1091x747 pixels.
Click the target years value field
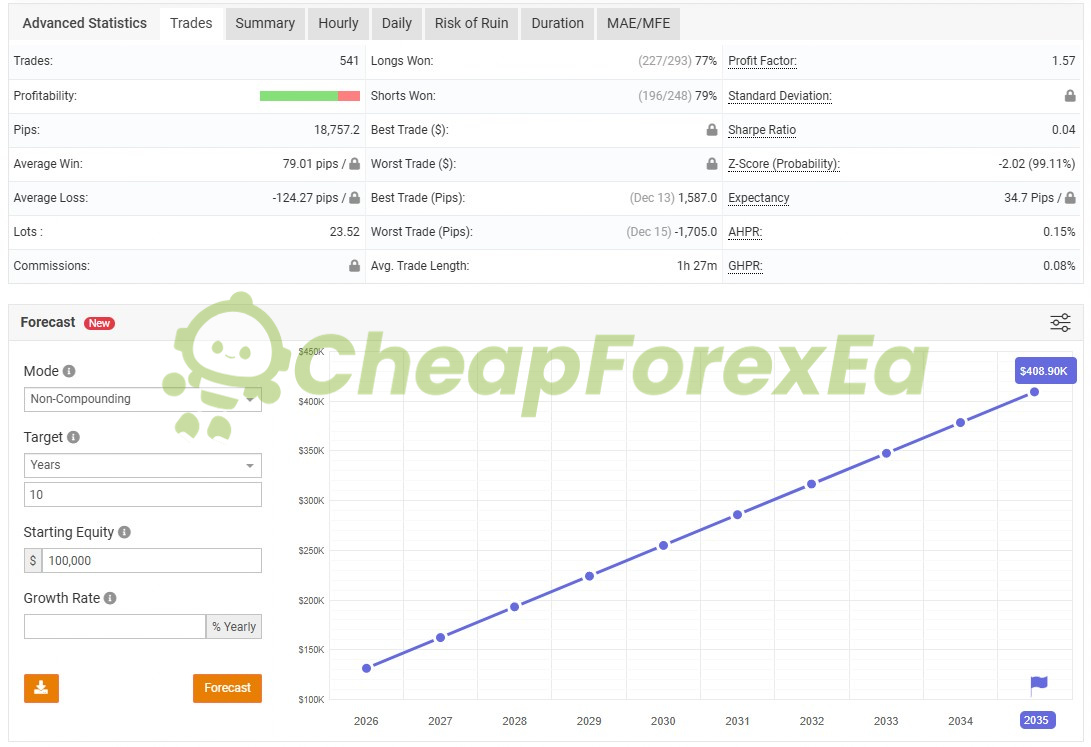[143, 495]
